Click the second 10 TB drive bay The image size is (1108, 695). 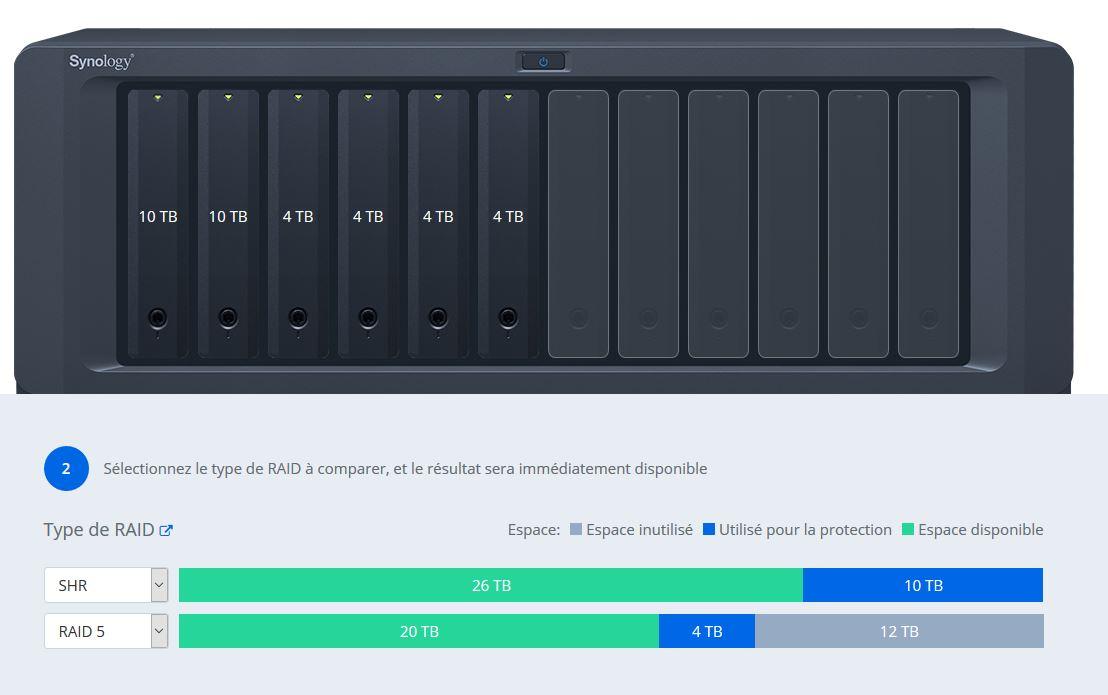(x=228, y=223)
